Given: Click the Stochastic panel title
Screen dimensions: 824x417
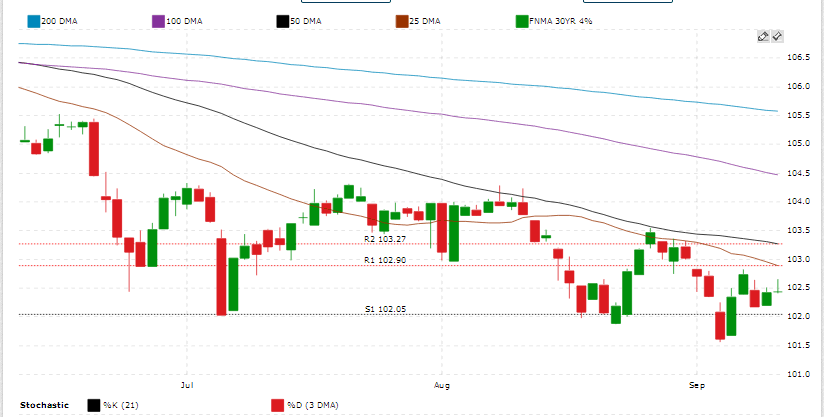Looking at the screenshot, I should (x=44, y=405).
